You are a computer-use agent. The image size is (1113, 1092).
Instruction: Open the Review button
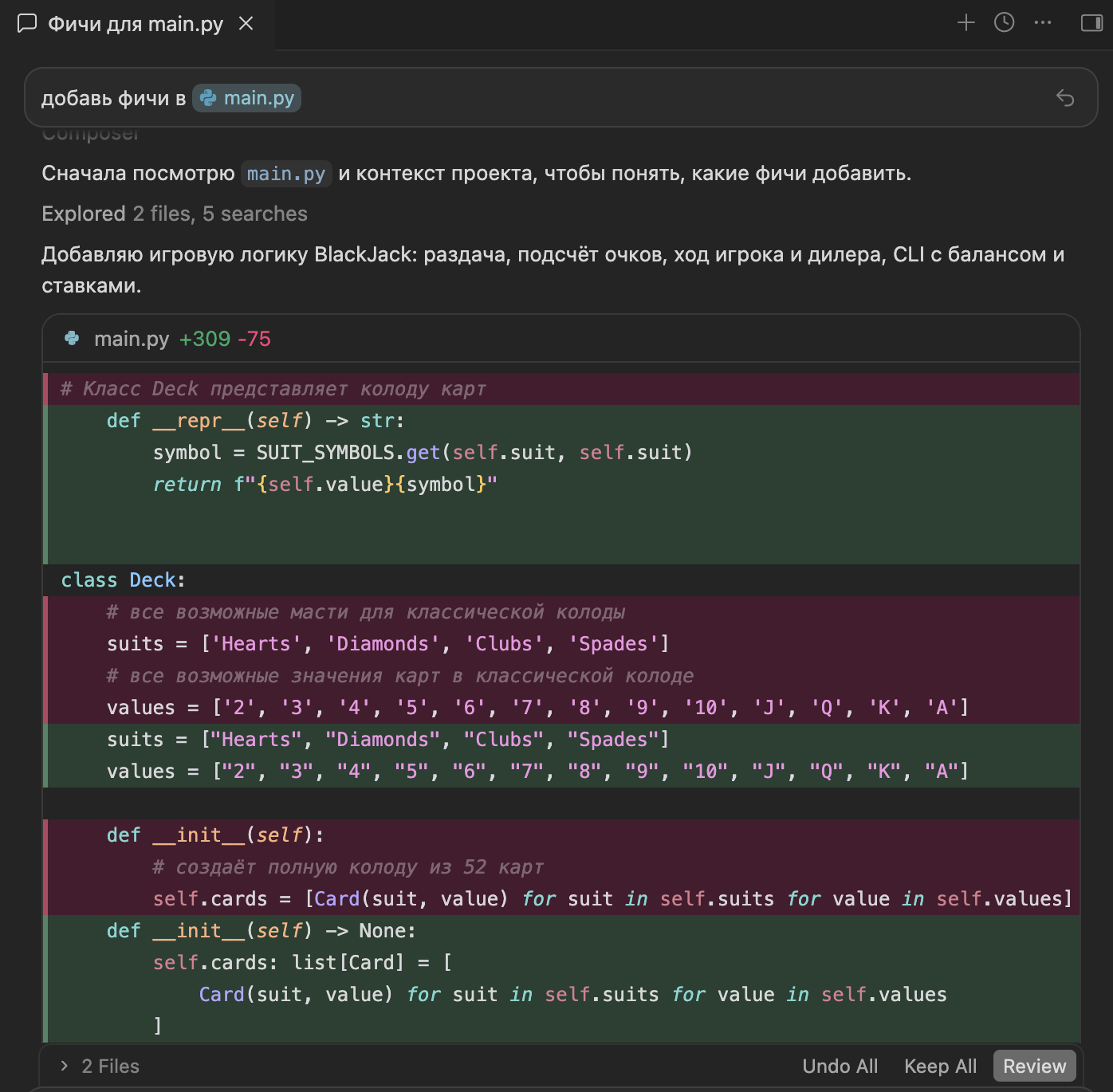point(1035,1066)
